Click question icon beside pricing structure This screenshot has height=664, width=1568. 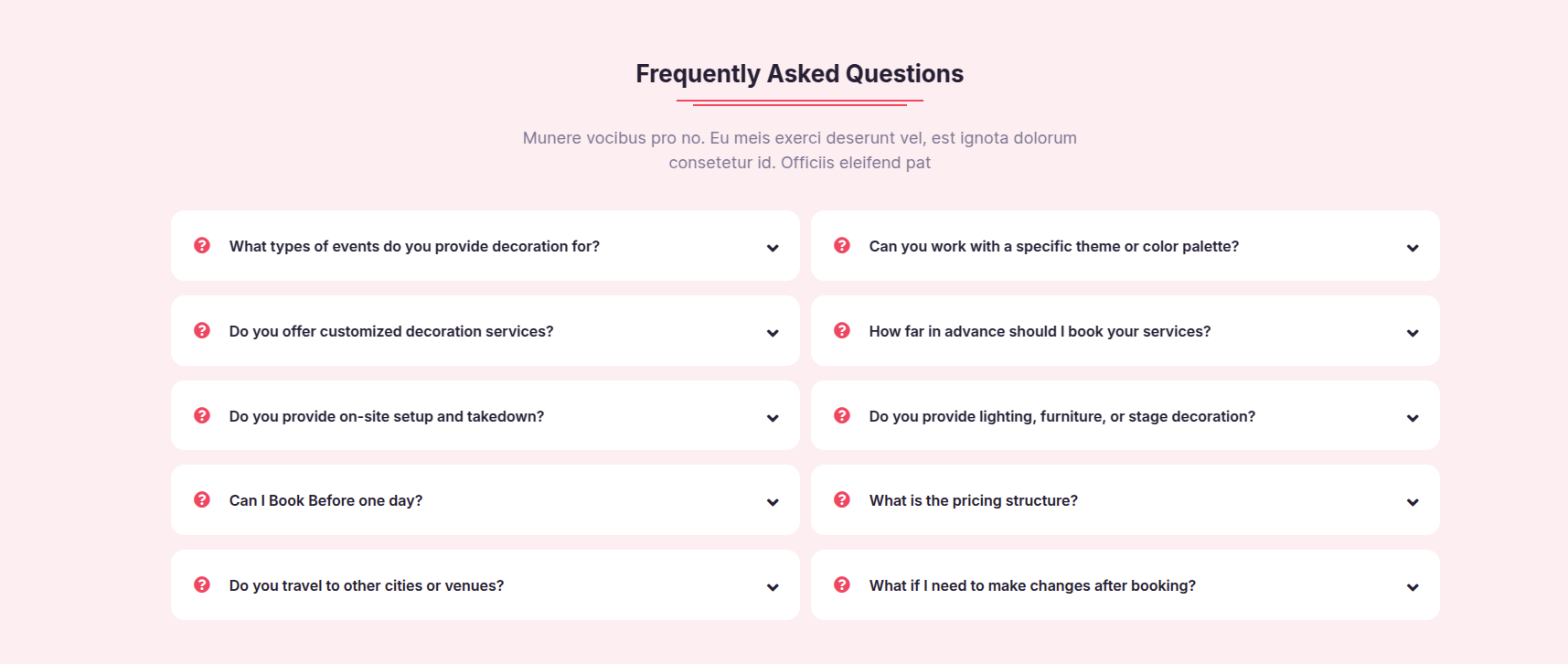pos(842,499)
